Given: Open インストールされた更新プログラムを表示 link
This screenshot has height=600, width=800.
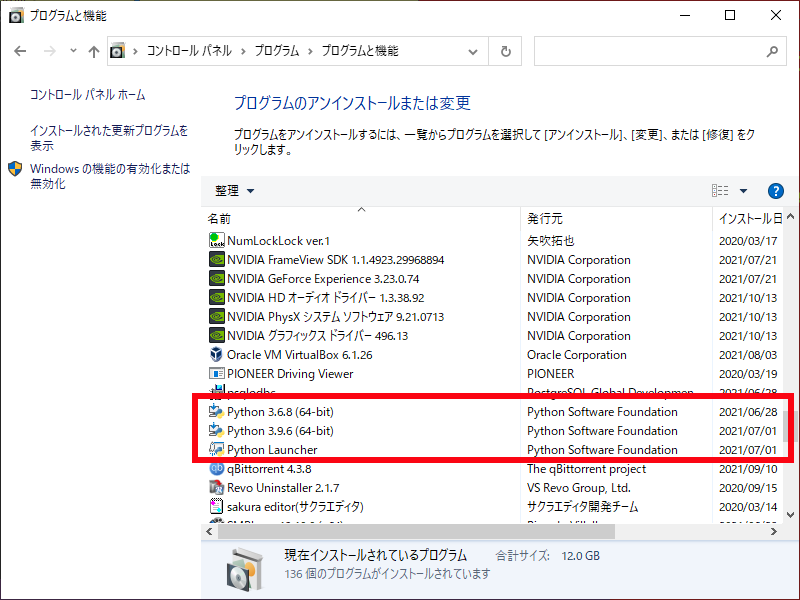Looking at the screenshot, I should click(x=109, y=138).
